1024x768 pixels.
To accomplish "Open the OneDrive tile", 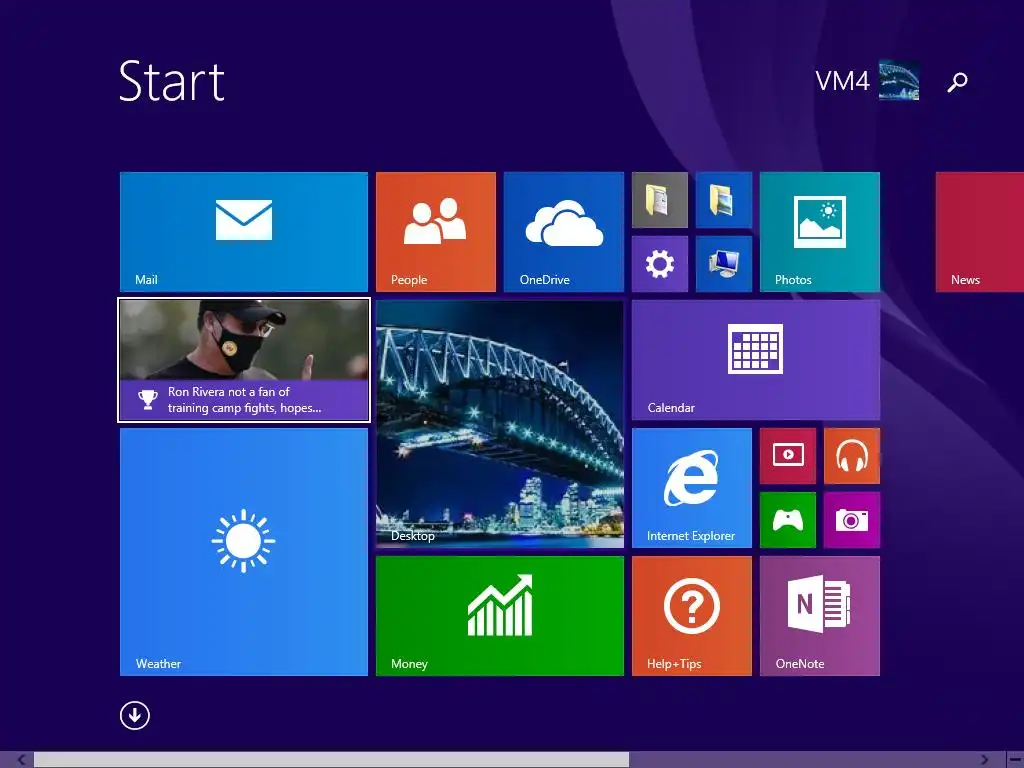I will tap(564, 232).
